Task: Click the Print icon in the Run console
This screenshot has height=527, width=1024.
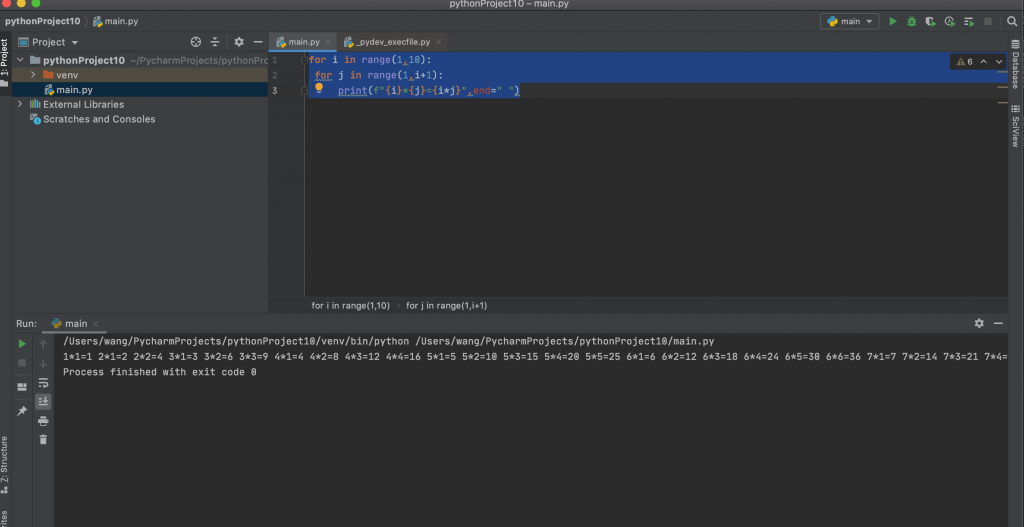Action: [44, 421]
